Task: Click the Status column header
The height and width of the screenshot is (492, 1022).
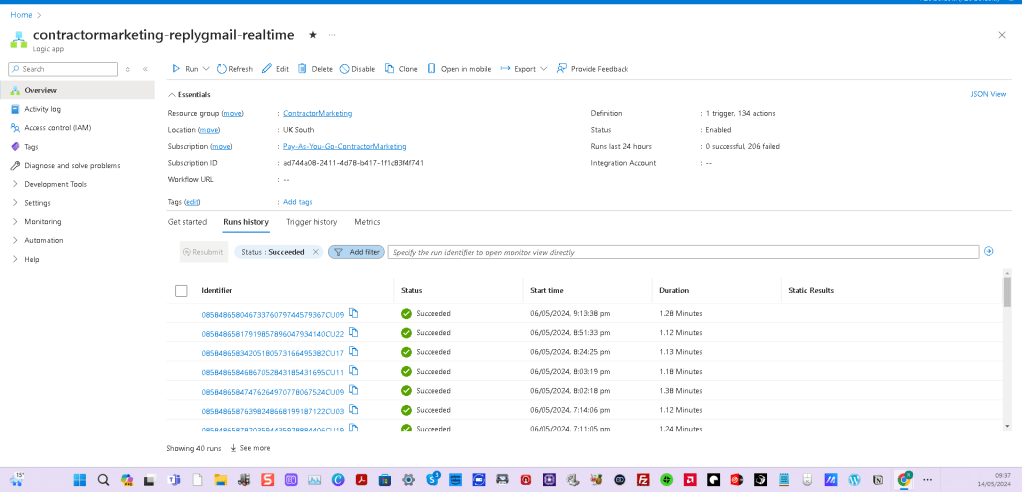Action: [411, 291]
